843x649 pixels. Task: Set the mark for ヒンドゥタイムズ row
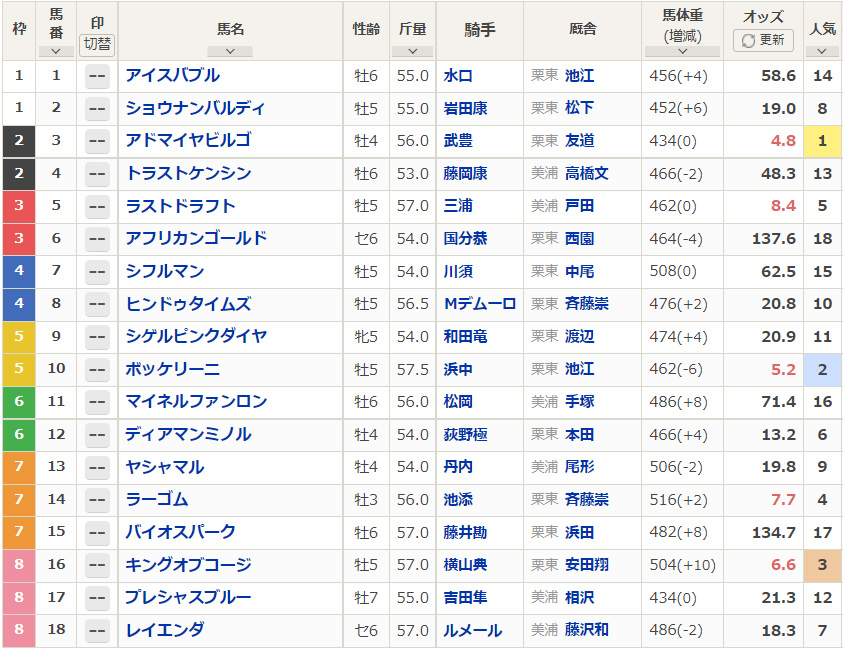coord(97,304)
